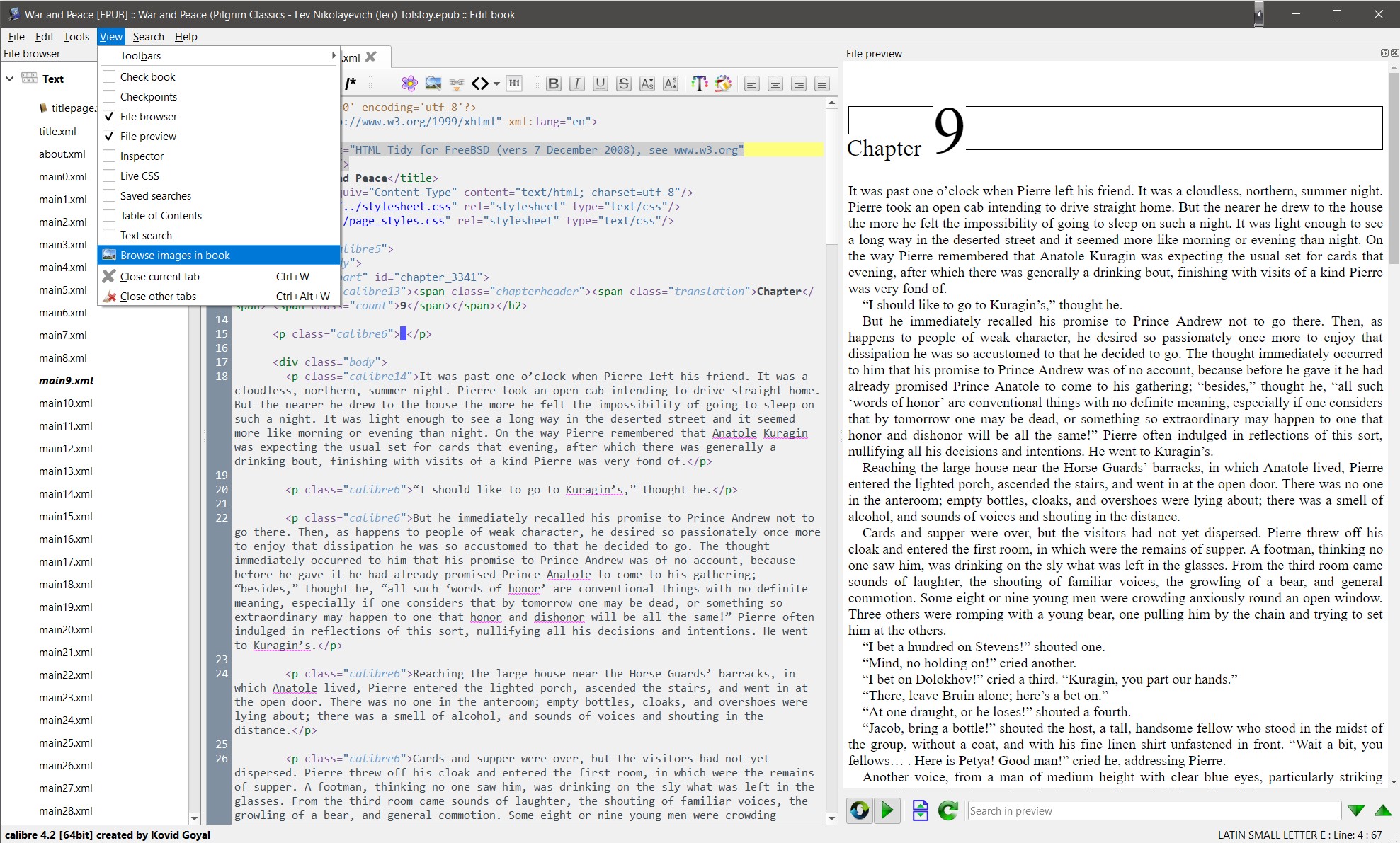
Task: Click the Search in preview field
Action: click(1154, 810)
